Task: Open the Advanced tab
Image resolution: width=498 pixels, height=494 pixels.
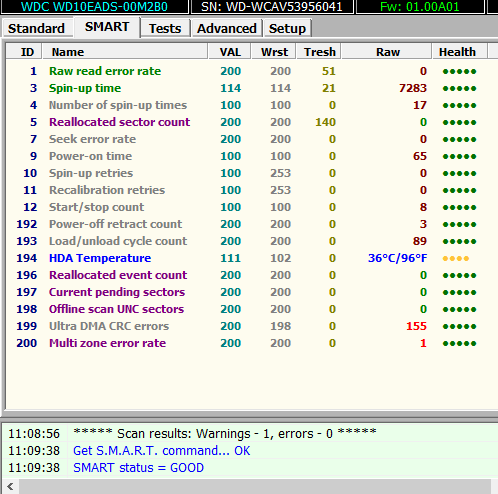Action: [x=227, y=28]
